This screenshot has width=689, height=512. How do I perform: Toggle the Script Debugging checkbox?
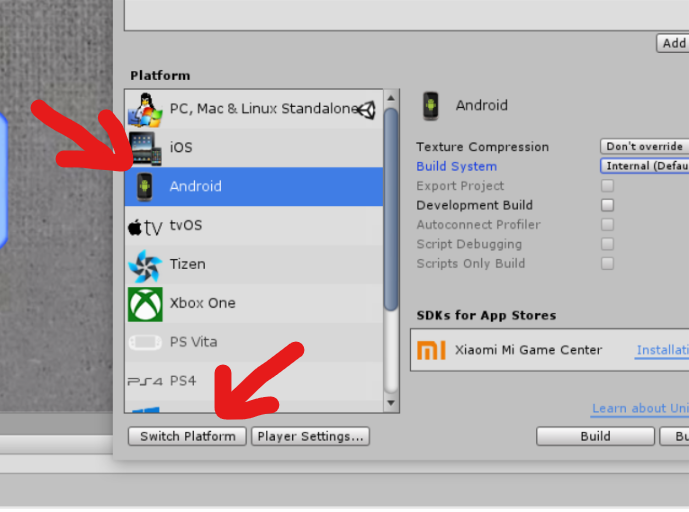(607, 244)
